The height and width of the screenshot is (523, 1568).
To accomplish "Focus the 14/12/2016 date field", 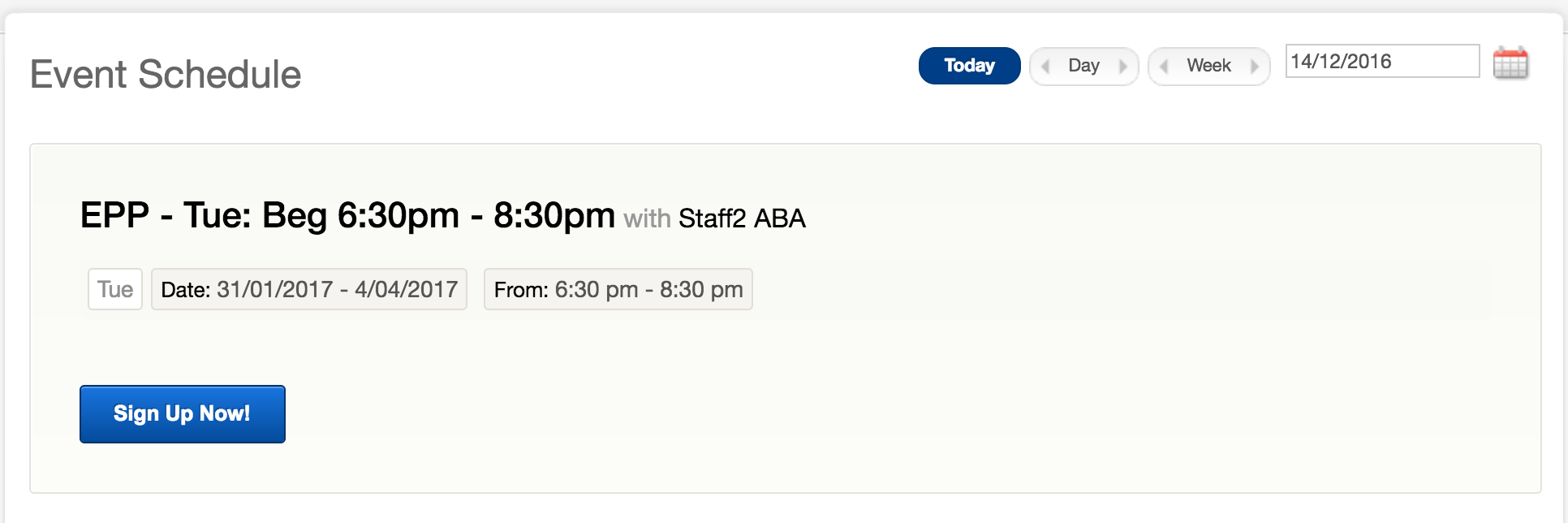I will tap(1382, 61).
